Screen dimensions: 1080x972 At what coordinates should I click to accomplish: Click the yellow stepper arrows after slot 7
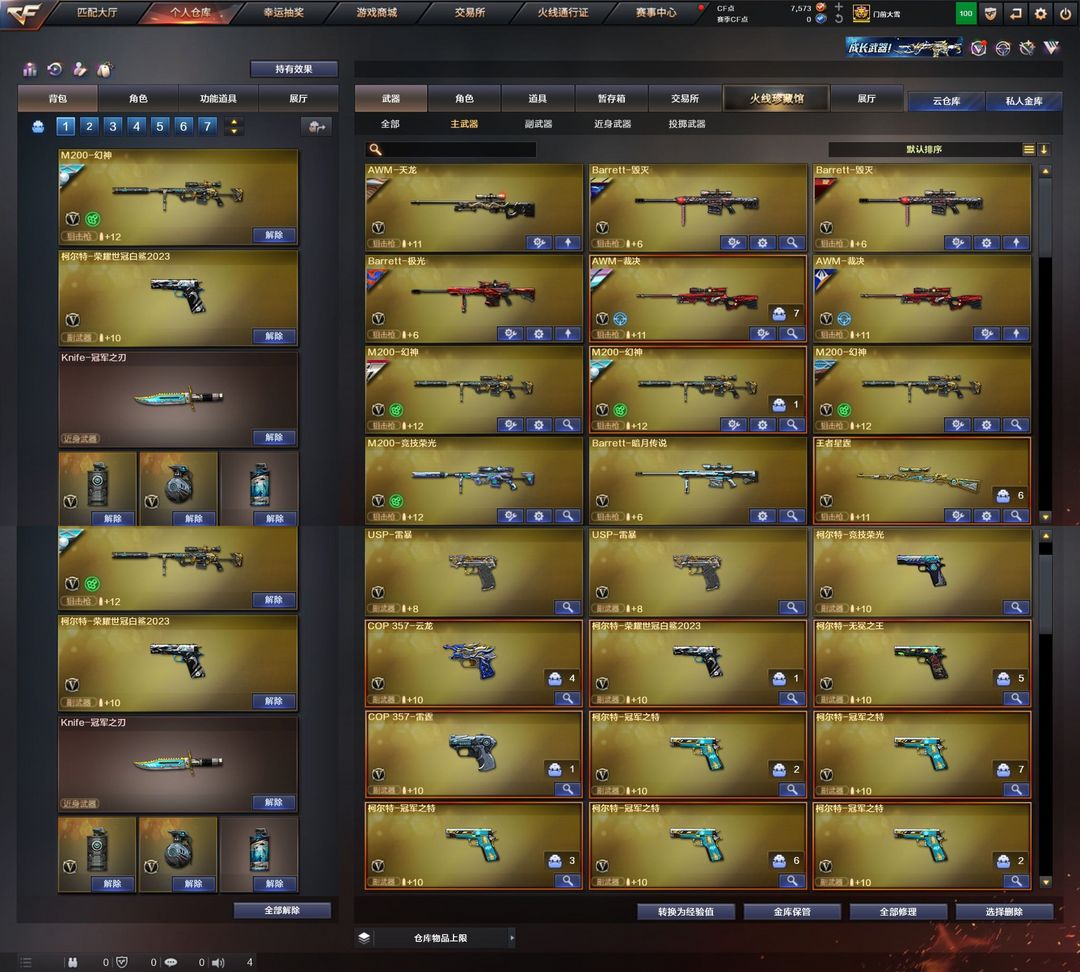tap(234, 127)
